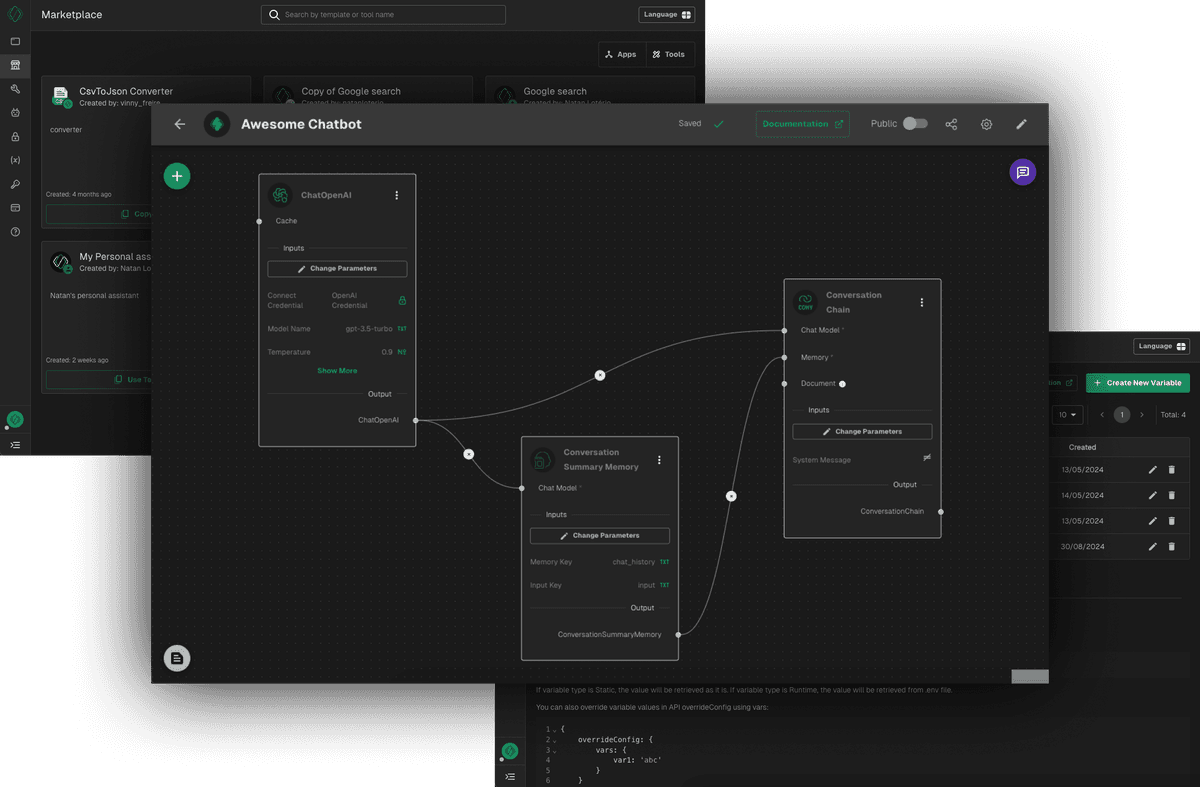Open Language selector in Marketplace window
The image size is (1200, 787).
click(x=667, y=15)
